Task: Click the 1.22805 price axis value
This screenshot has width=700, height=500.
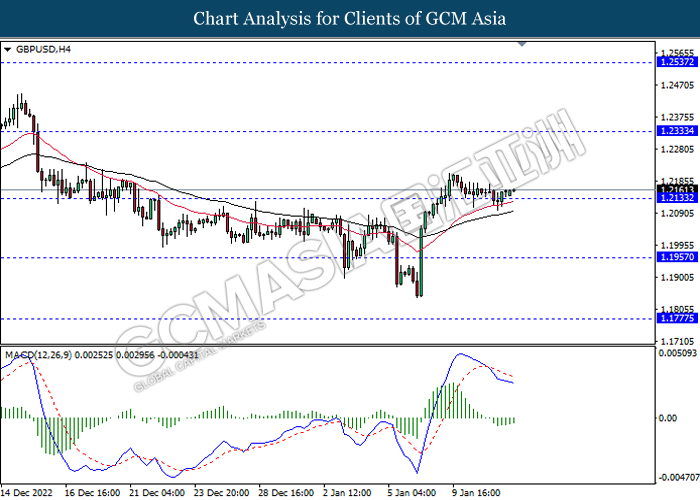Action: coord(678,149)
